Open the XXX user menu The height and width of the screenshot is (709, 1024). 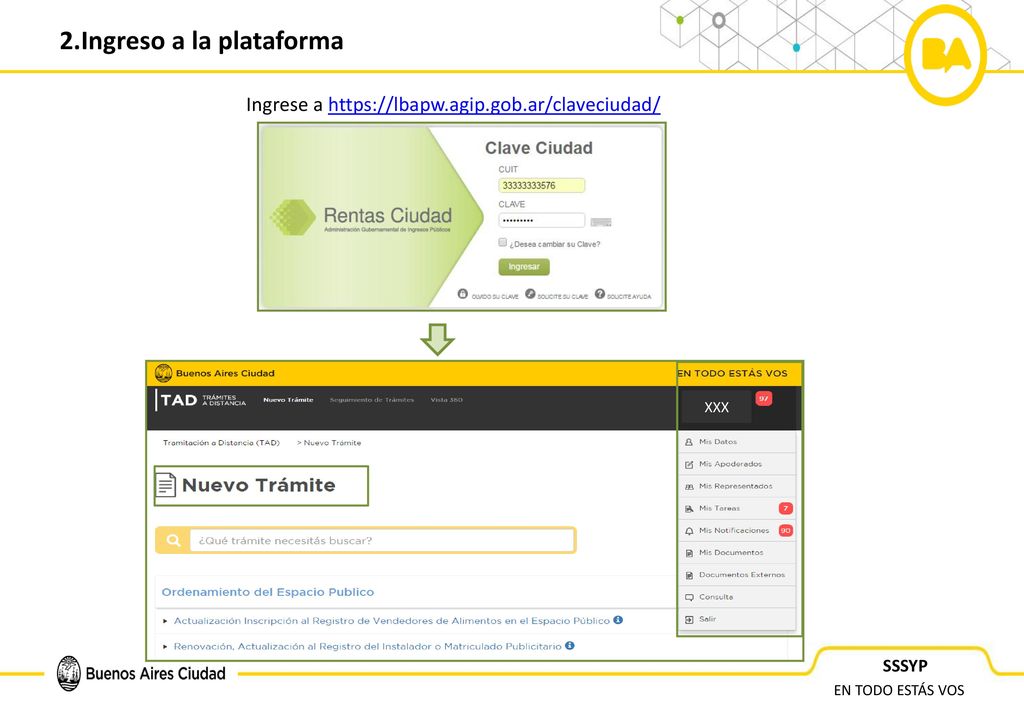[716, 407]
